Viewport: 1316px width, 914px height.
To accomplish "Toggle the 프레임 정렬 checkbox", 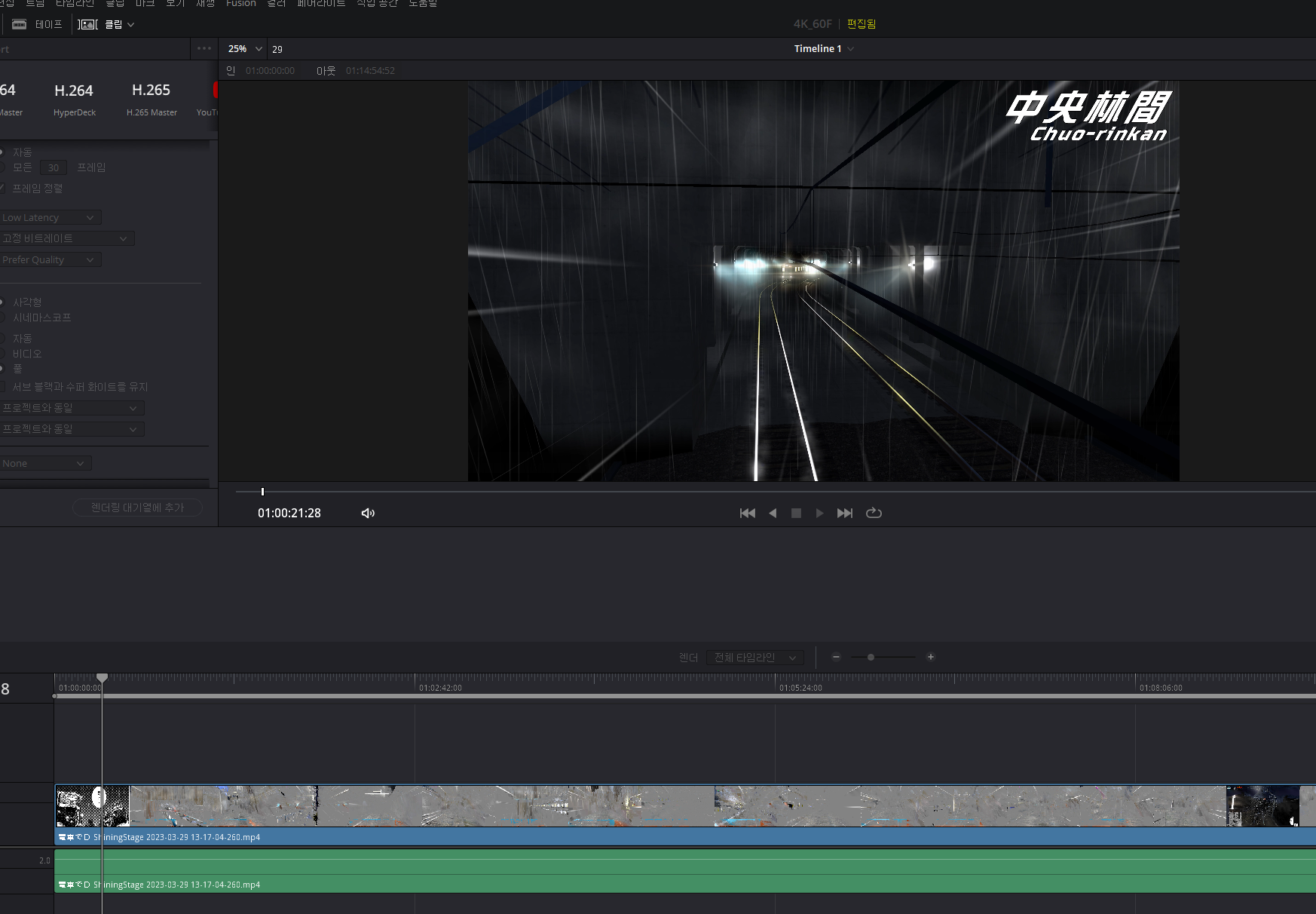I will click(2, 188).
